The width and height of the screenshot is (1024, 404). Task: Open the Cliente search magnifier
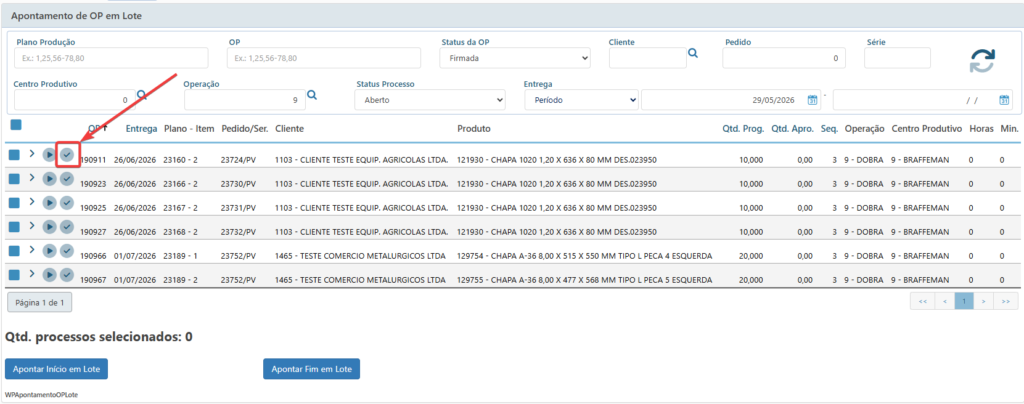coord(693,53)
